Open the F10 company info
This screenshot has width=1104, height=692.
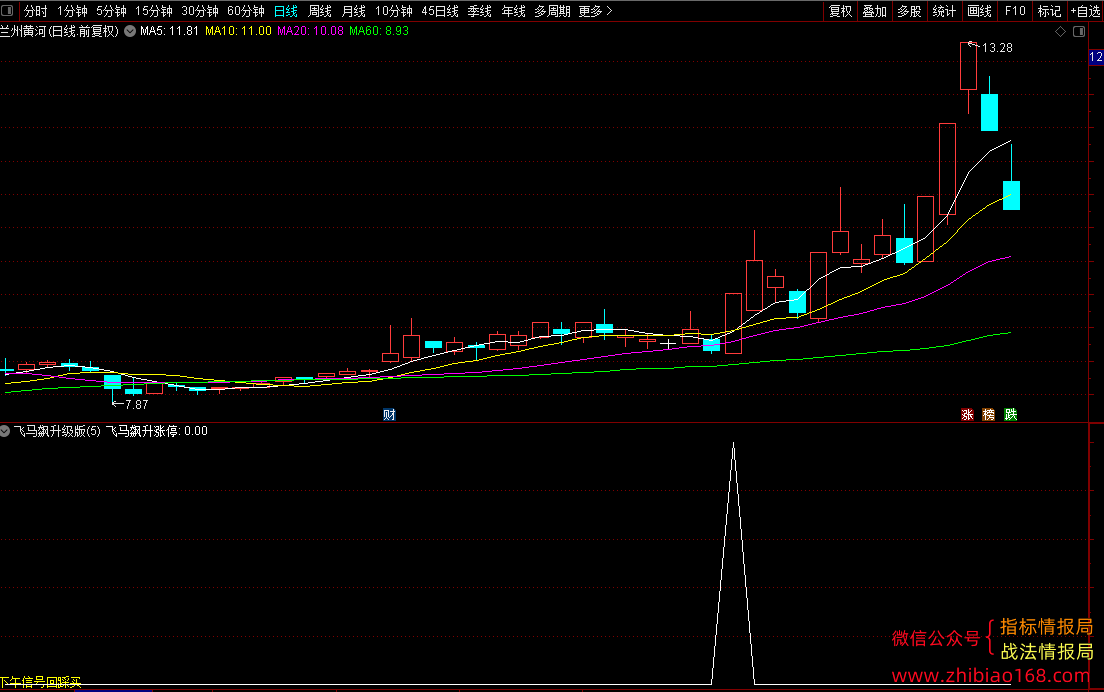tap(1015, 11)
